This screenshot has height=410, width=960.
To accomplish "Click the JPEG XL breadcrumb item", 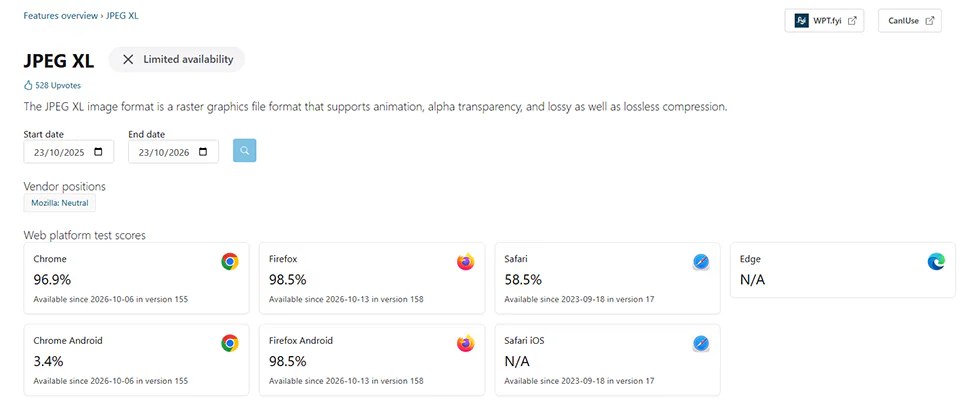I will coord(122,16).
